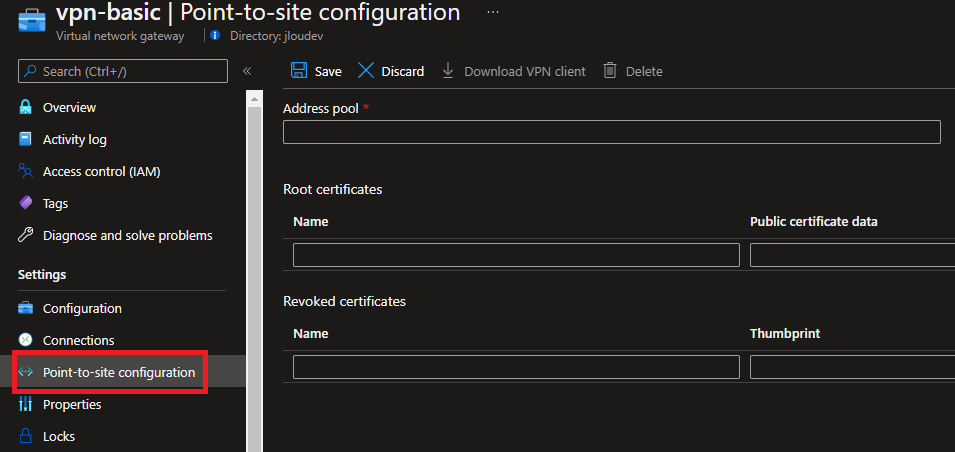Click the Virtual network gateway subtitle

[120, 36]
